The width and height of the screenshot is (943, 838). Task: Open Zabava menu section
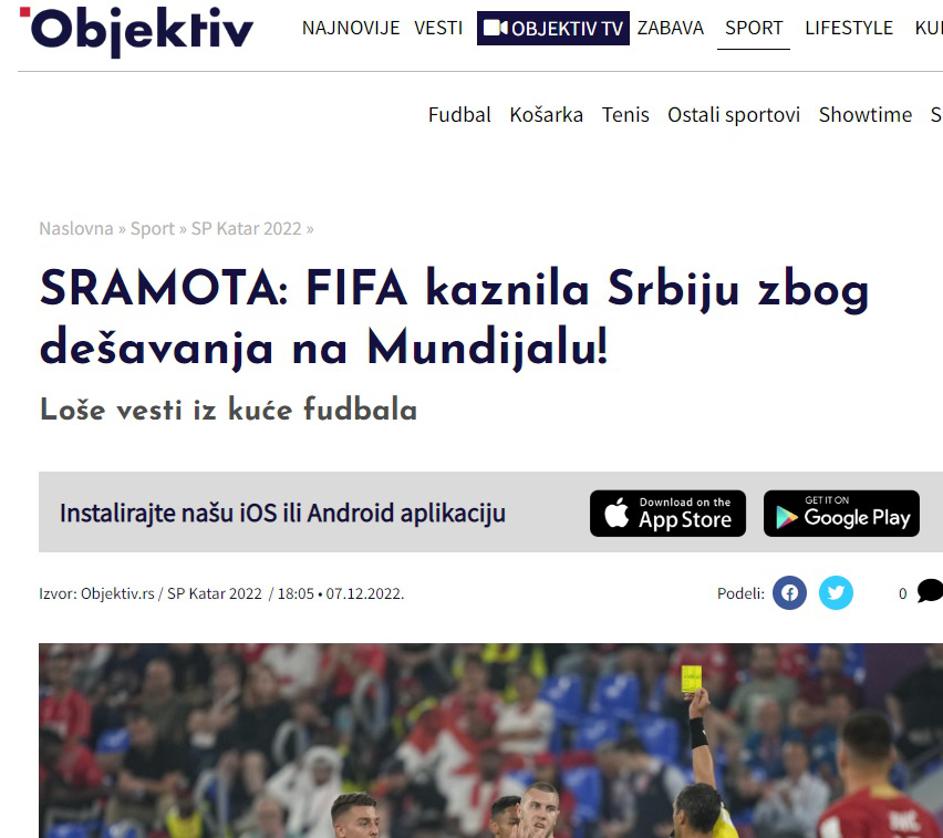(671, 28)
